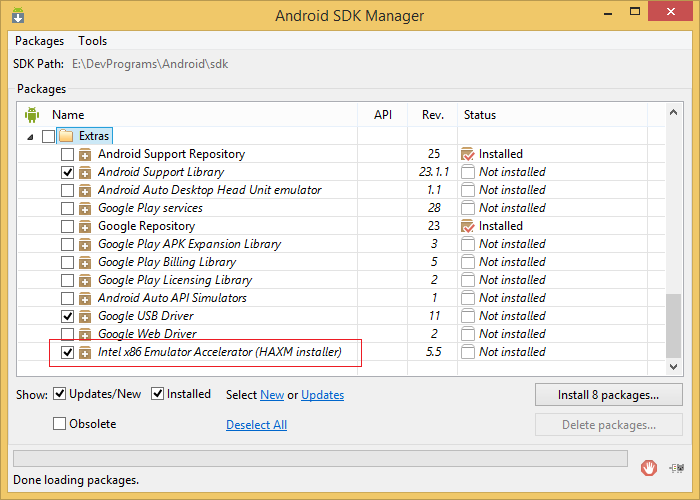Click the scroll up arrow of packages list

[674, 112]
